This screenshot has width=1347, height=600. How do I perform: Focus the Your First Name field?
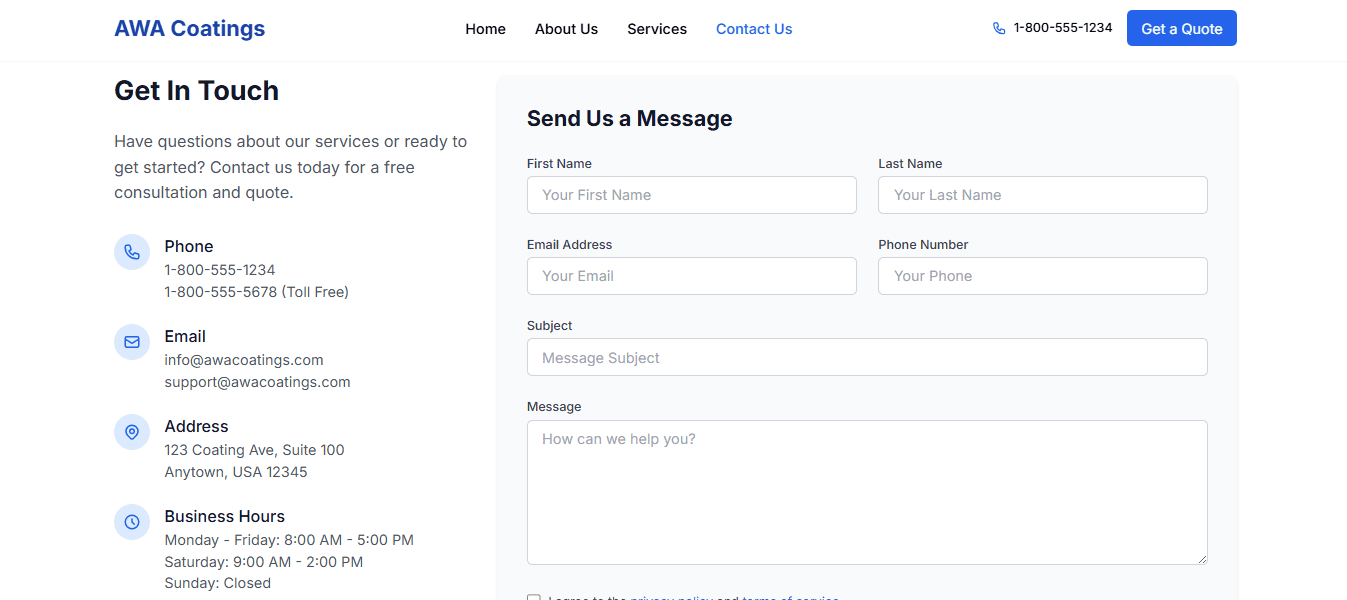coord(692,195)
